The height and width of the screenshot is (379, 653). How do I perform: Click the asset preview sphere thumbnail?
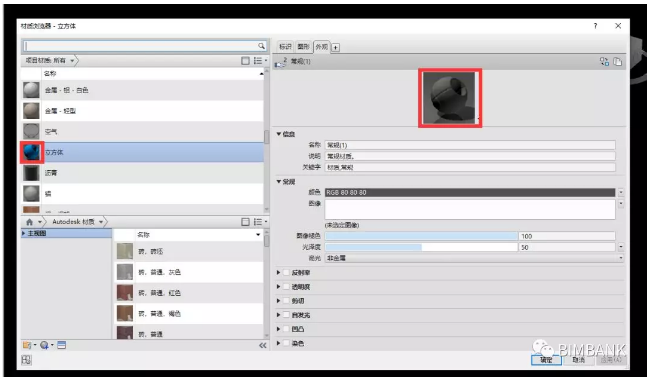449,98
